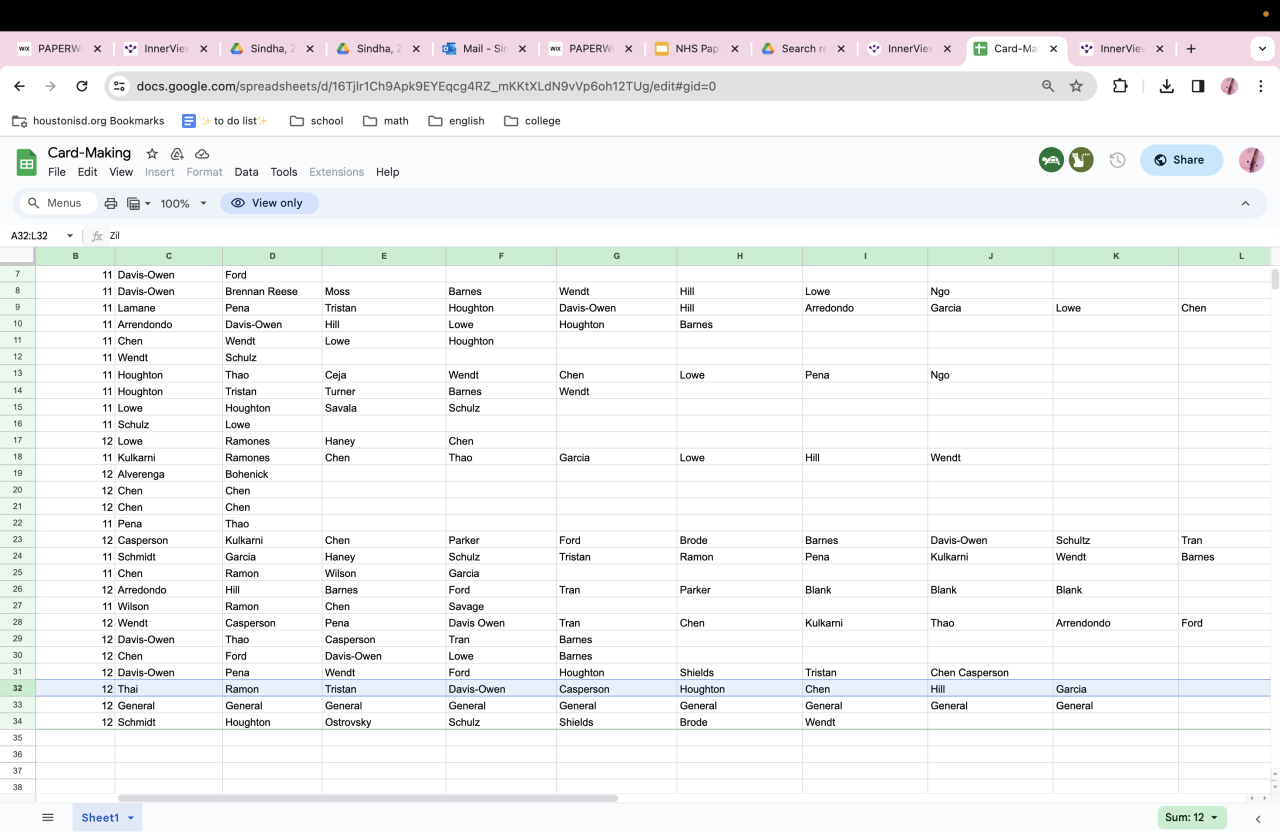Open Chrome extensions puzzle icon
The image size is (1280, 832).
[1120, 86]
